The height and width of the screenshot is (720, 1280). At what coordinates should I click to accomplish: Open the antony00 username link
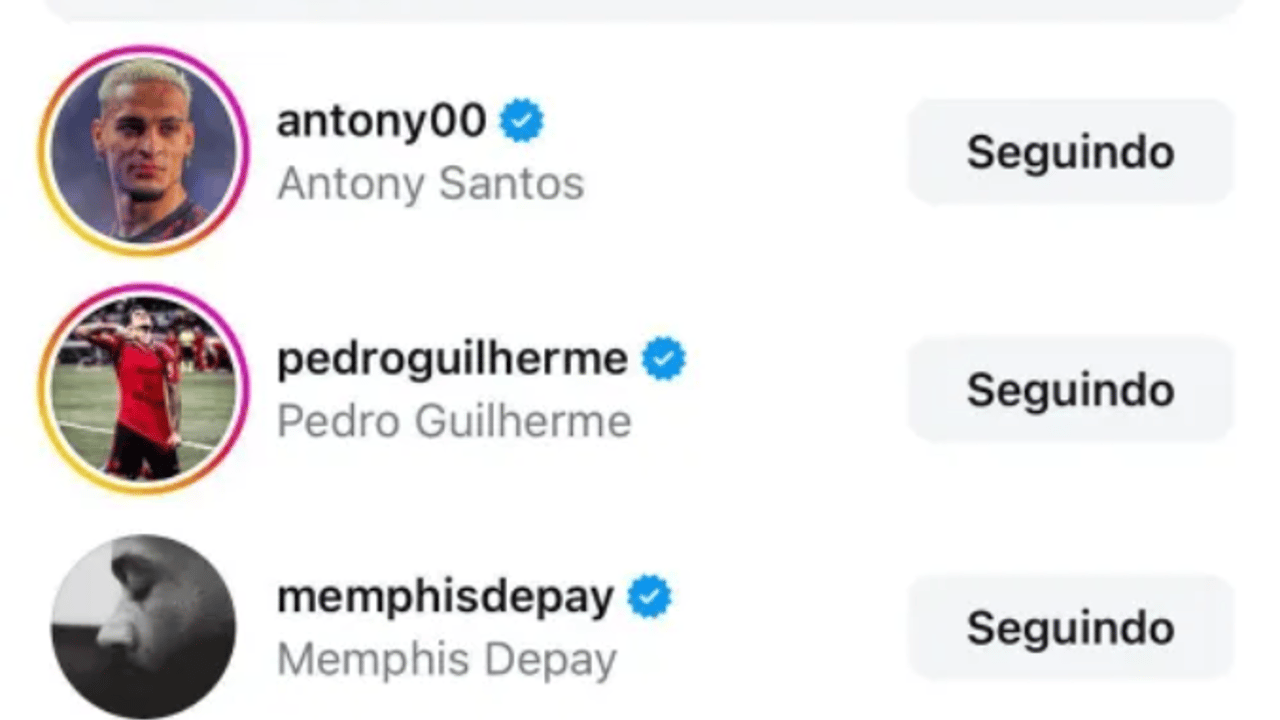click(381, 121)
